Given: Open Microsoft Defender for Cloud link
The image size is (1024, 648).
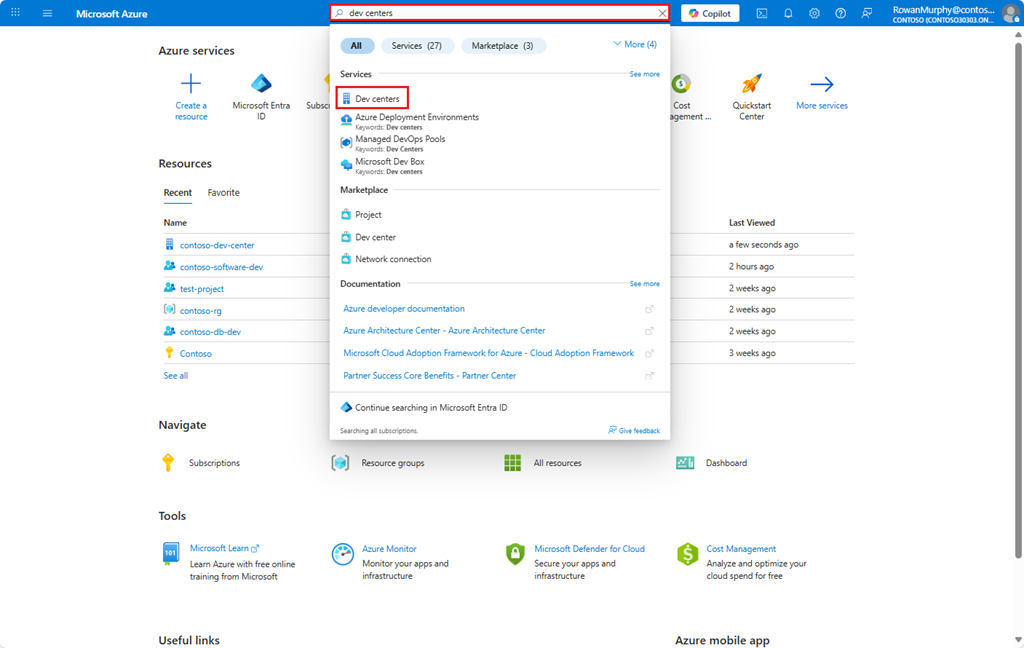Looking at the screenshot, I should coord(589,549).
